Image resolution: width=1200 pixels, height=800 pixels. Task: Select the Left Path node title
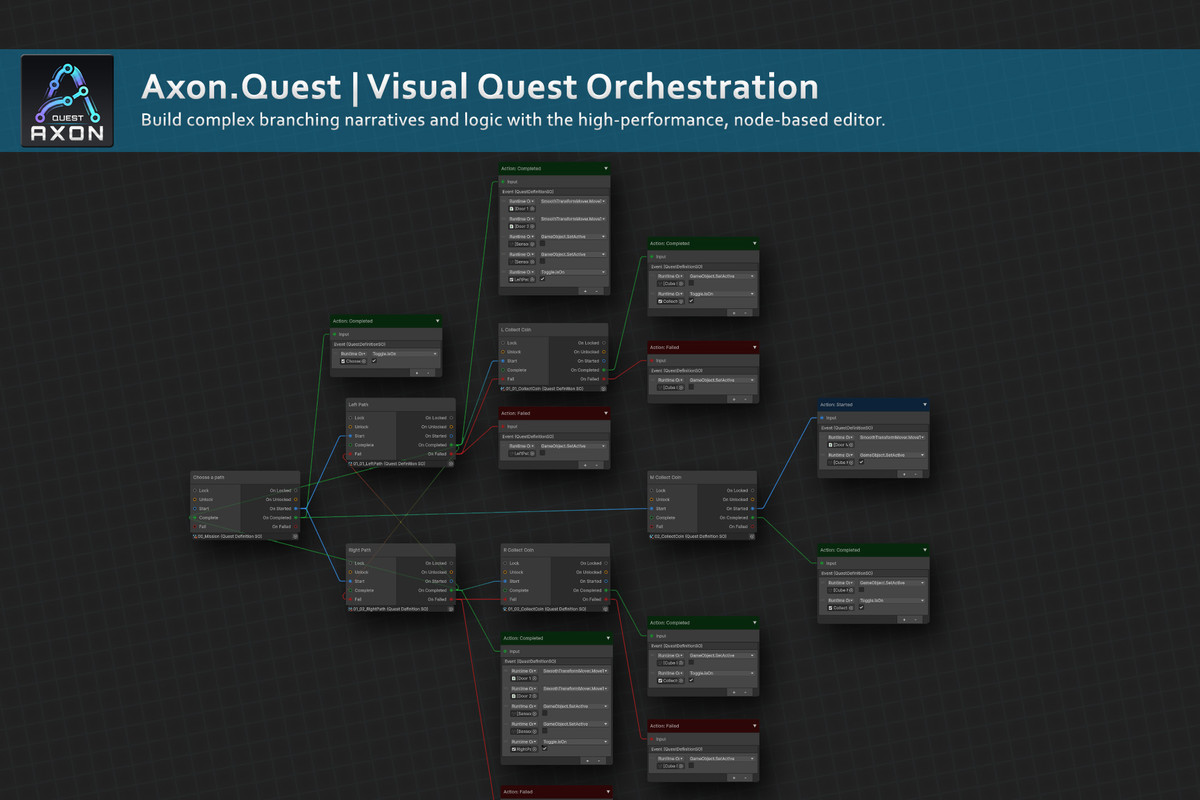tap(358, 405)
